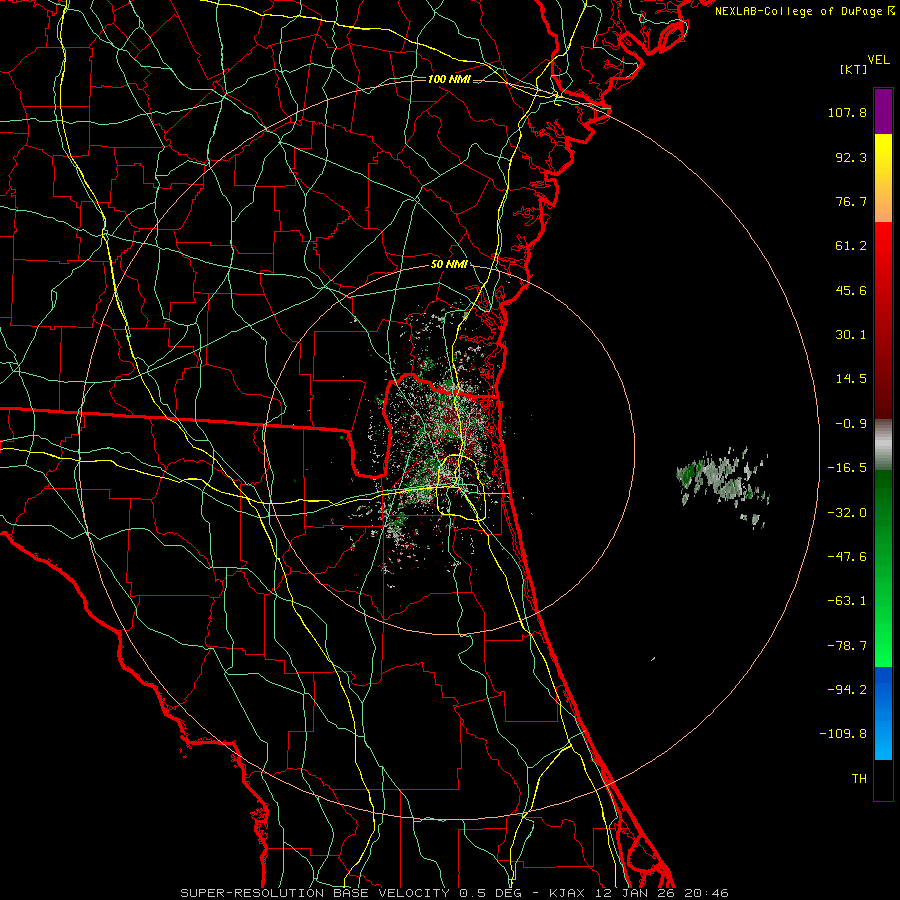Viewport: 900px width, 900px height.
Task: Click the blue segment of the velocity color bar
Action: (x=883, y=713)
